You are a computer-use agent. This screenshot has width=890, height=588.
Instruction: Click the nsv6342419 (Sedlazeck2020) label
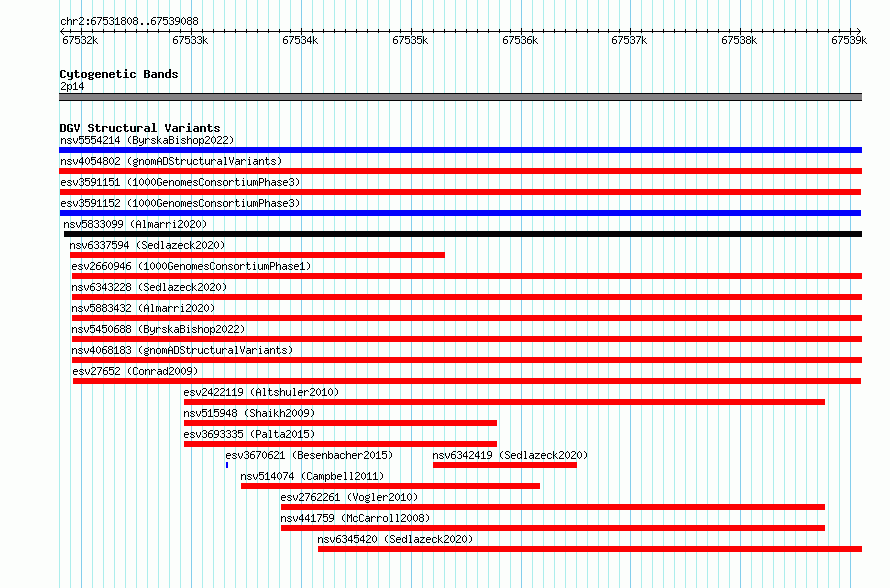(x=510, y=455)
